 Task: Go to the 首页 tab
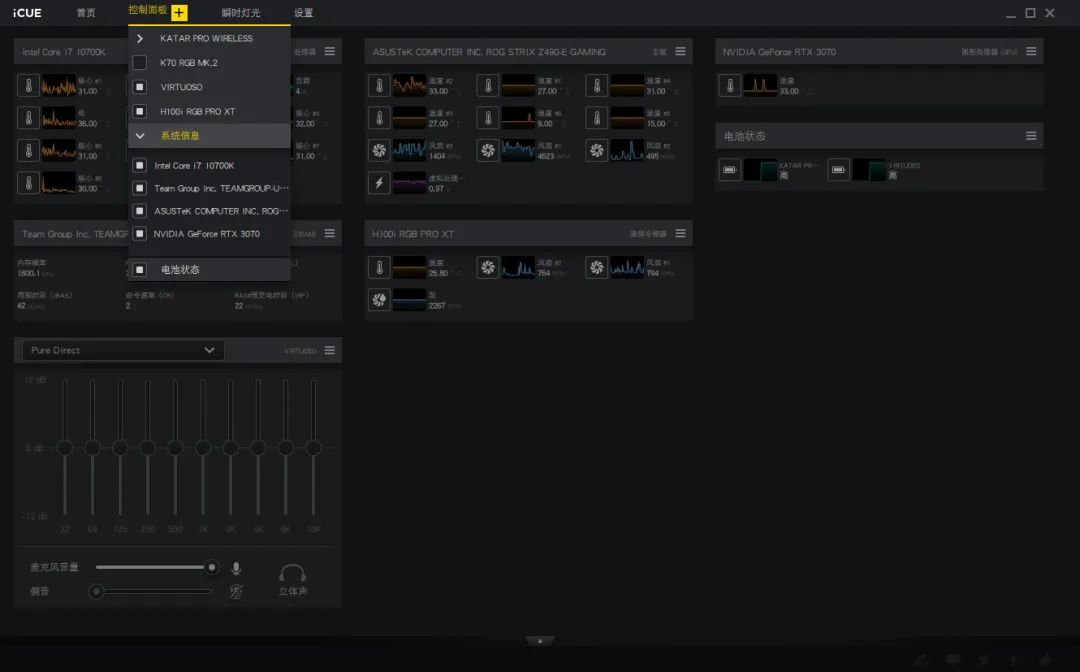click(85, 13)
